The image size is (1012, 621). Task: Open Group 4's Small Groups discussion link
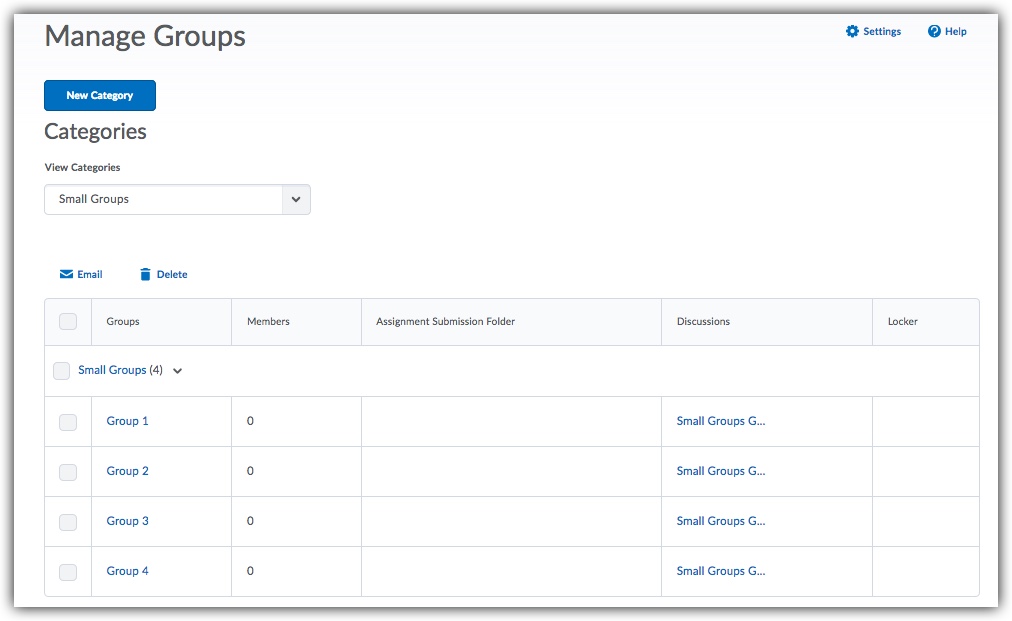(x=720, y=571)
